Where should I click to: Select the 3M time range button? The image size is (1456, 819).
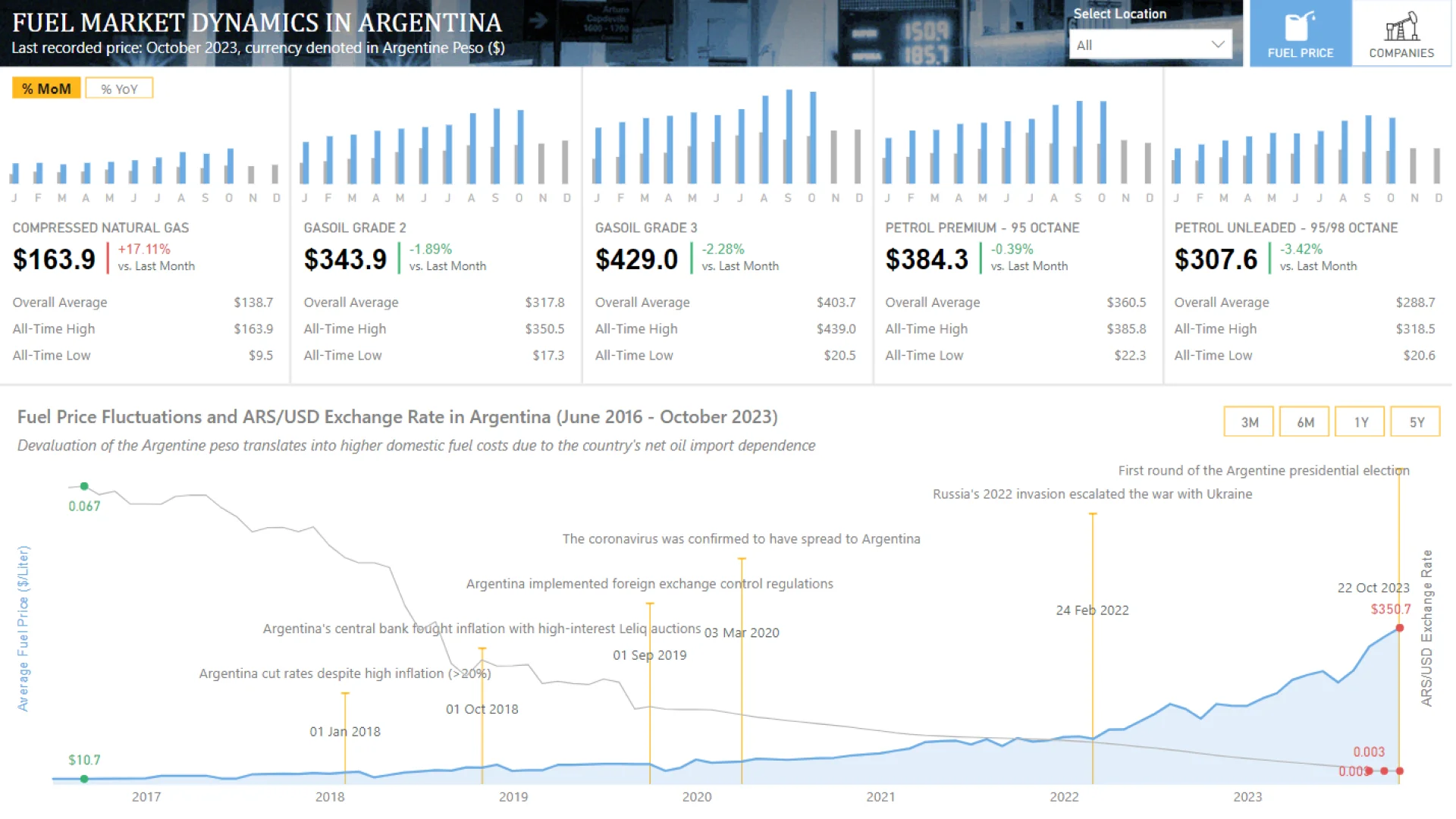tap(1249, 422)
